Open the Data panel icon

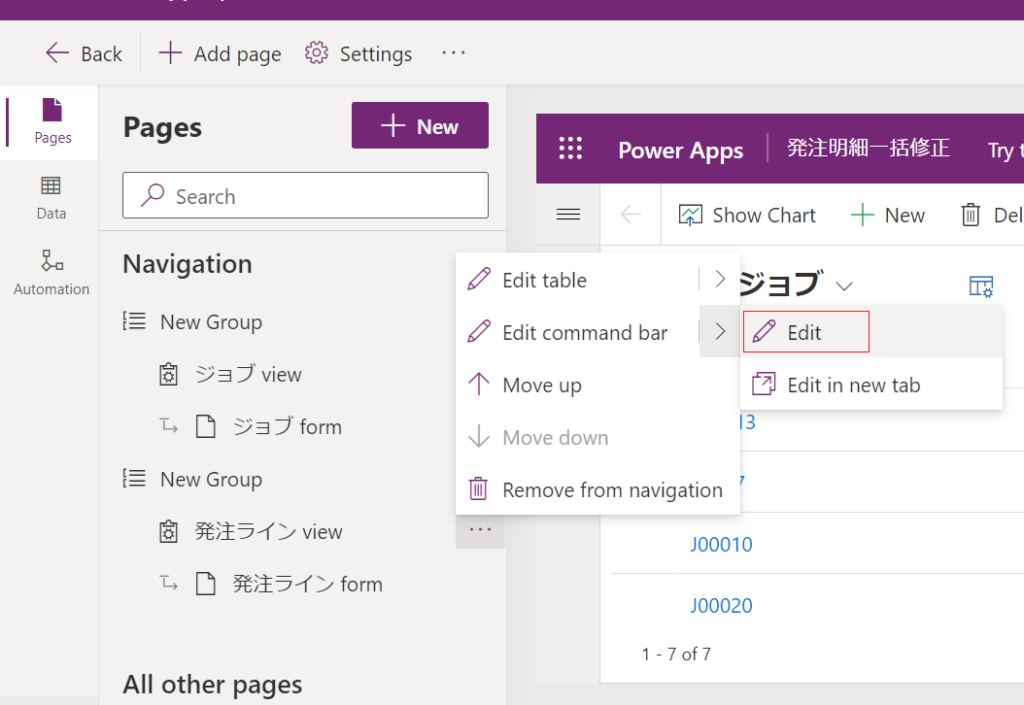click(51, 197)
